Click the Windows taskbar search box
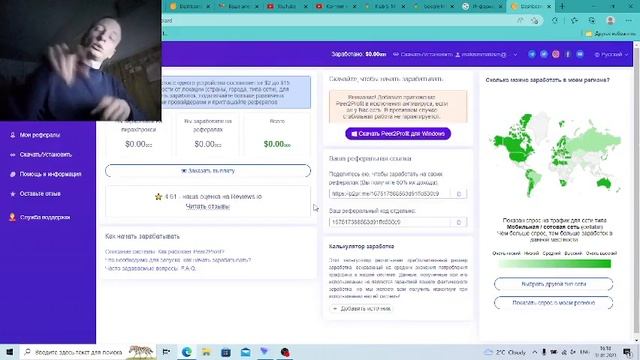 pyautogui.click(x=88, y=352)
